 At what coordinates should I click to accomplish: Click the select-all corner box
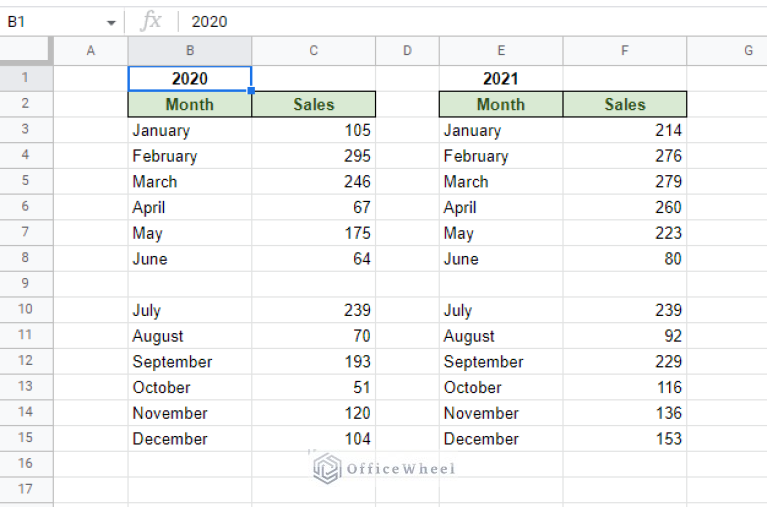[25, 51]
